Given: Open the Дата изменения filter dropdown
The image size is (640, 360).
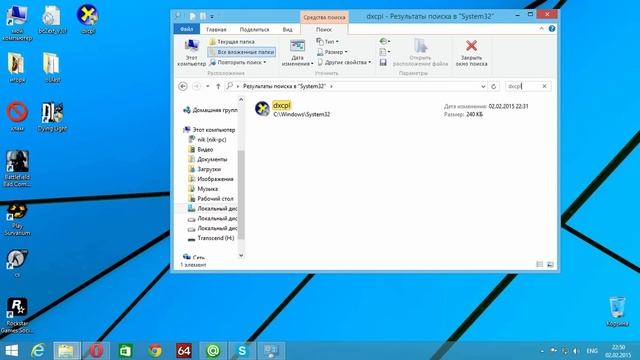Looking at the screenshot, I should click(x=298, y=53).
